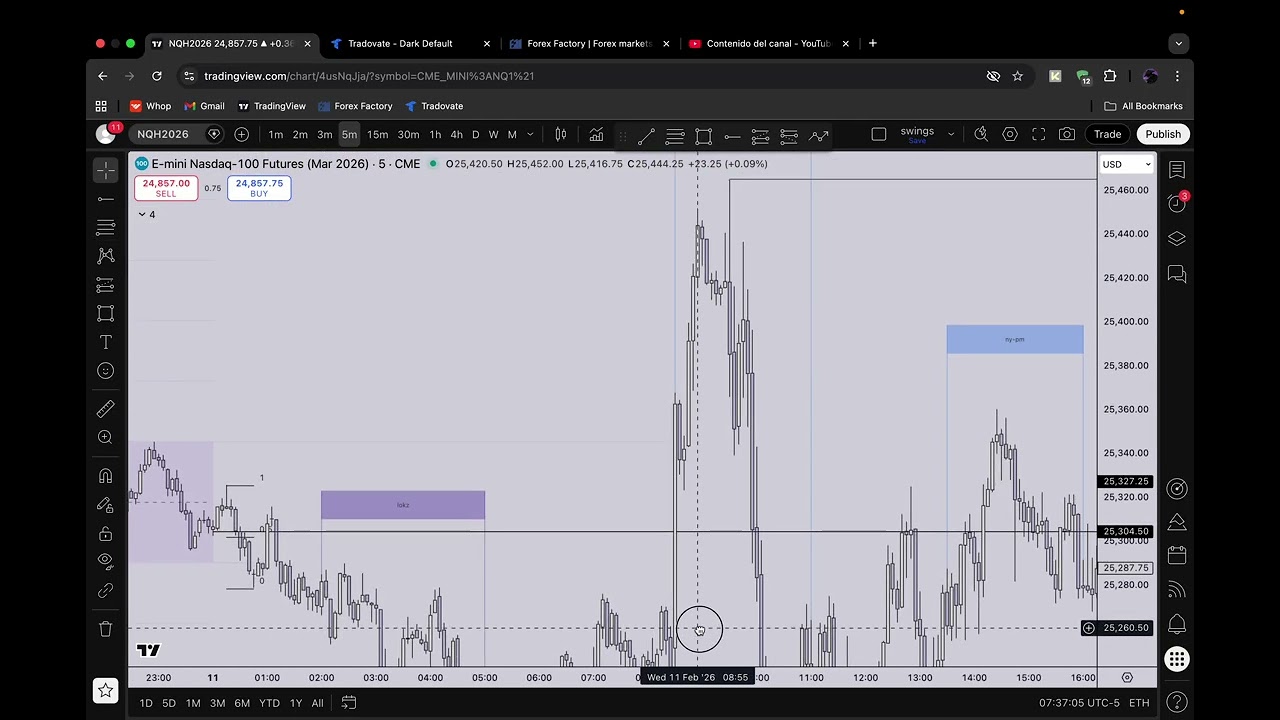Open the emoji icons tool
This screenshot has height=720, width=1280.
click(x=105, y=370)
